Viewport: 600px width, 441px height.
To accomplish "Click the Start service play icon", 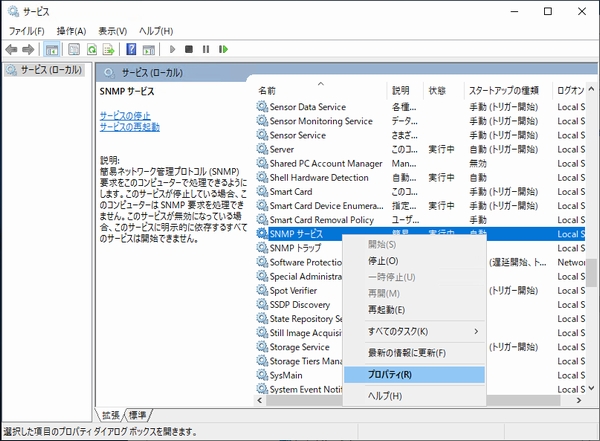I will pos(172,49).
